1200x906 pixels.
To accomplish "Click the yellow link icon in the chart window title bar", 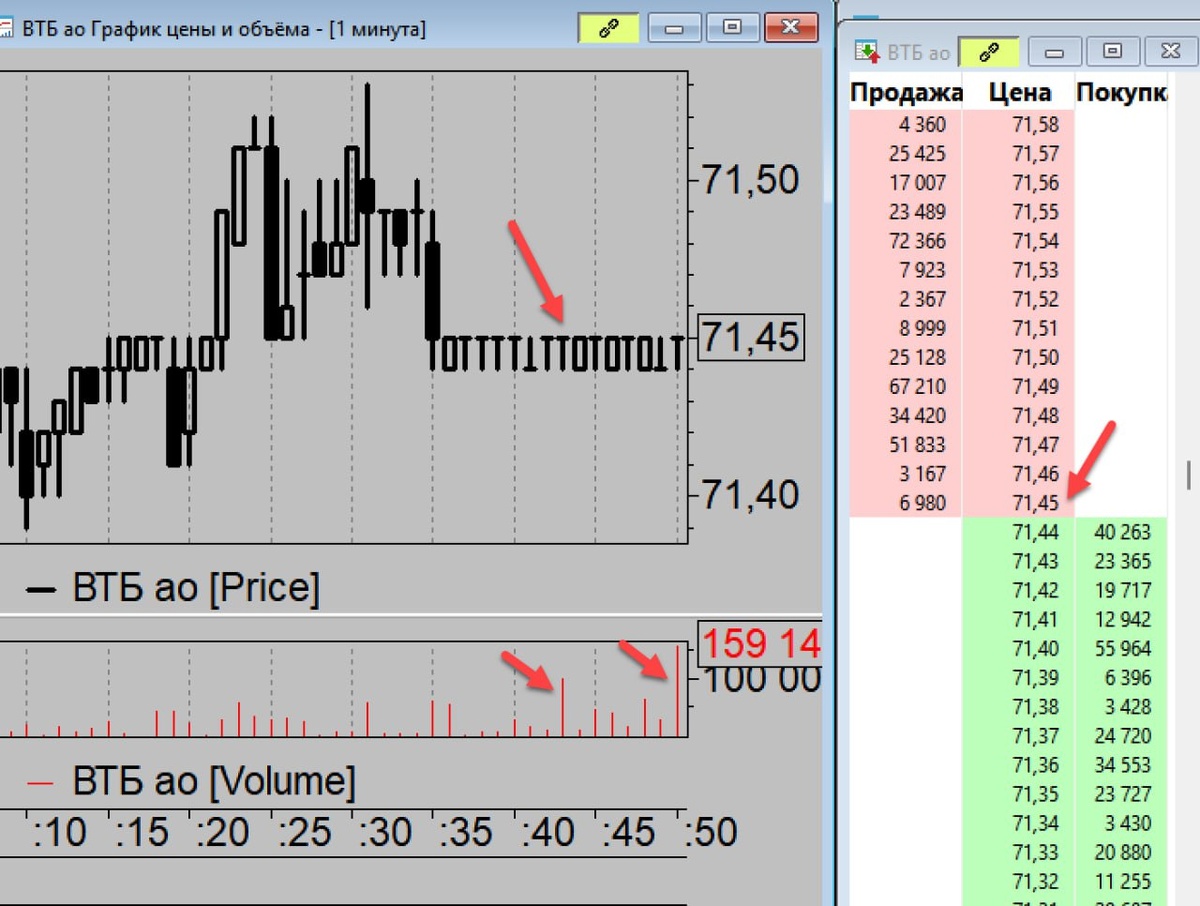I will click(x=608, y=28).
